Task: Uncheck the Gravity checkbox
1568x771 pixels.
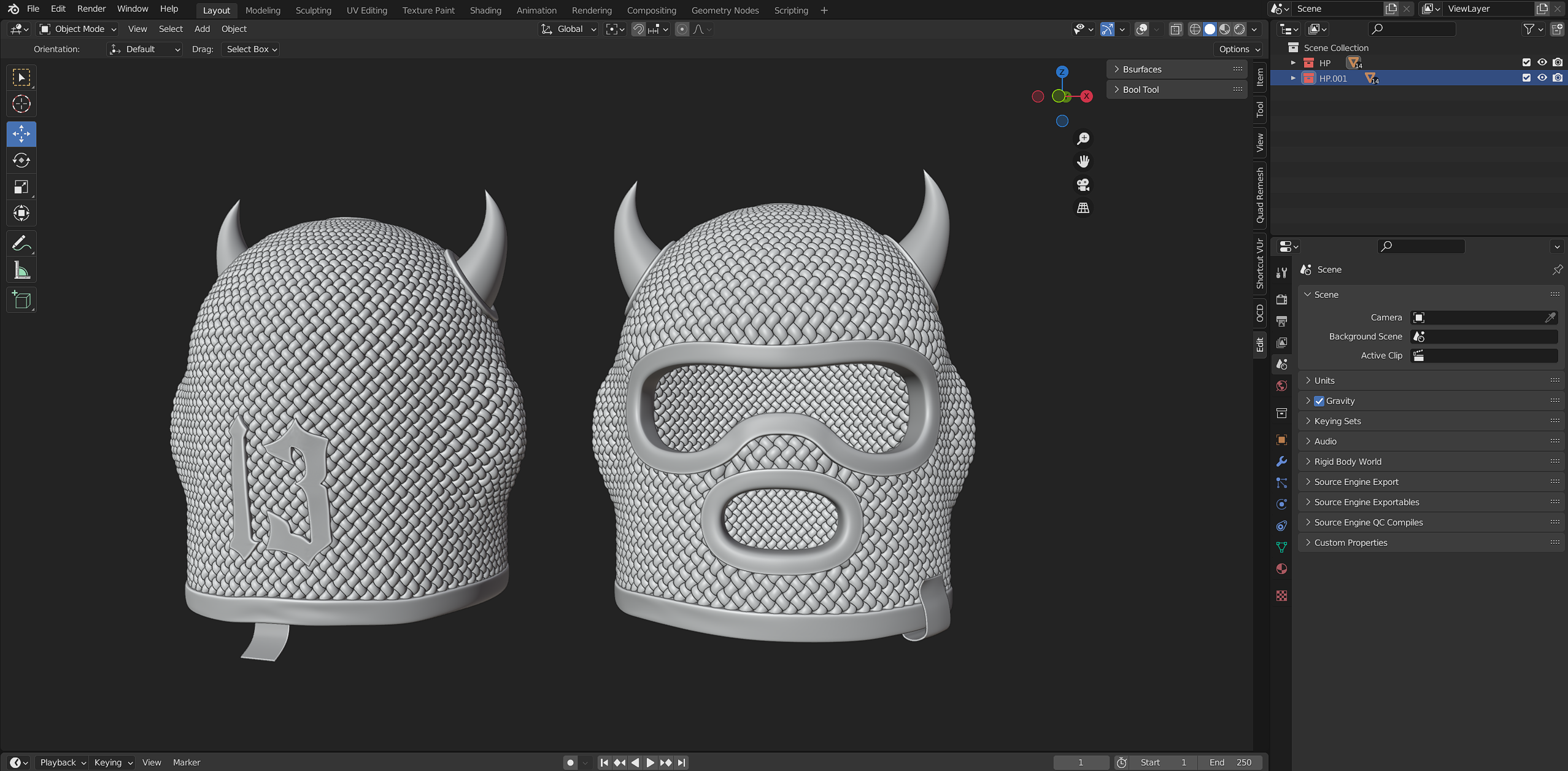Action: [x=1319, y=401]
